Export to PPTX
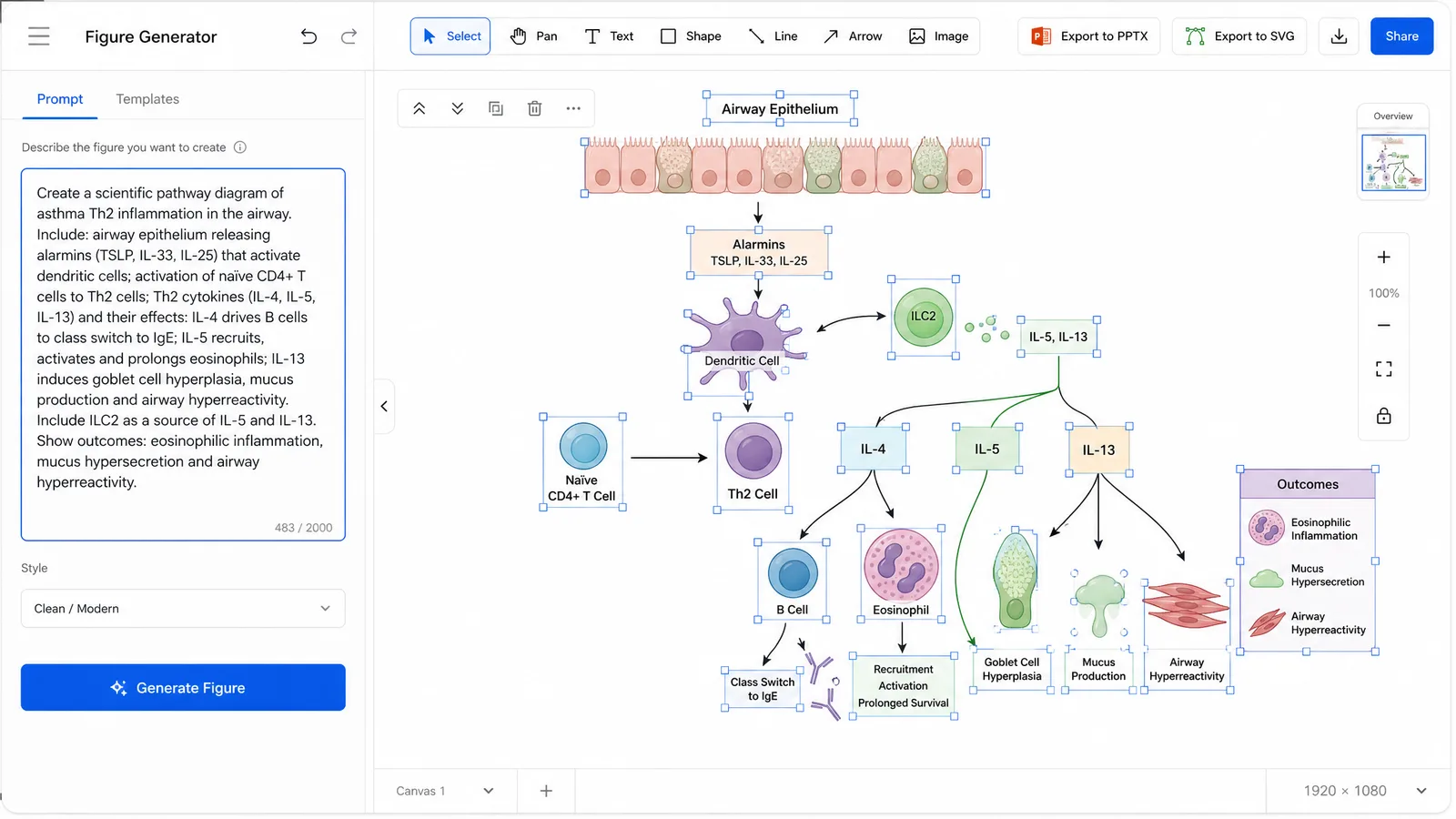 [1089, 36]
